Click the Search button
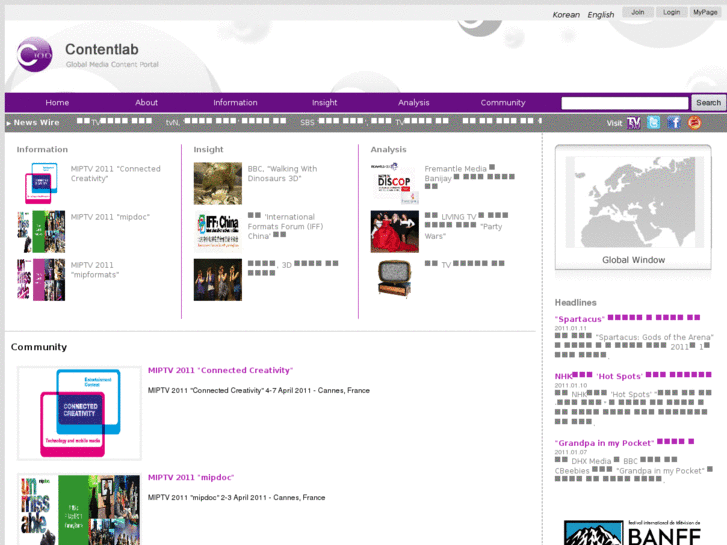 coord(708,103)
